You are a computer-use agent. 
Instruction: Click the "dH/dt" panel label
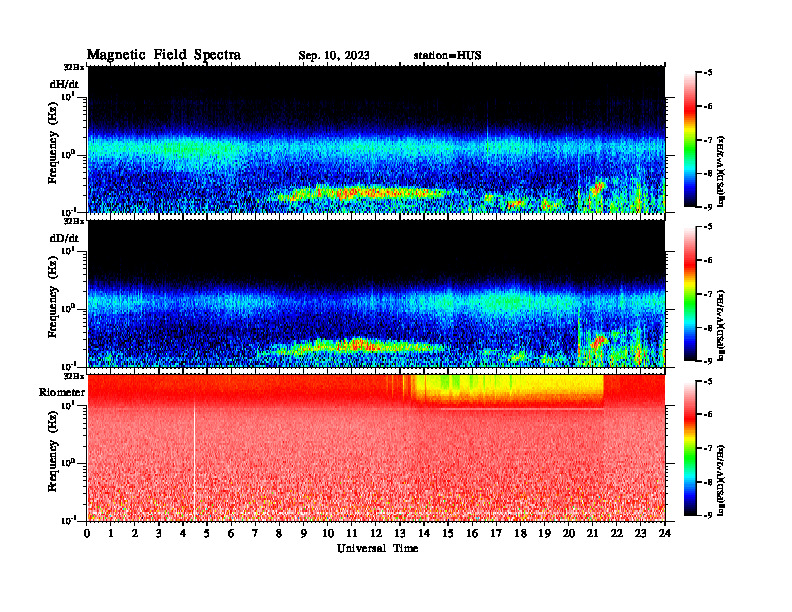[64, 84]
